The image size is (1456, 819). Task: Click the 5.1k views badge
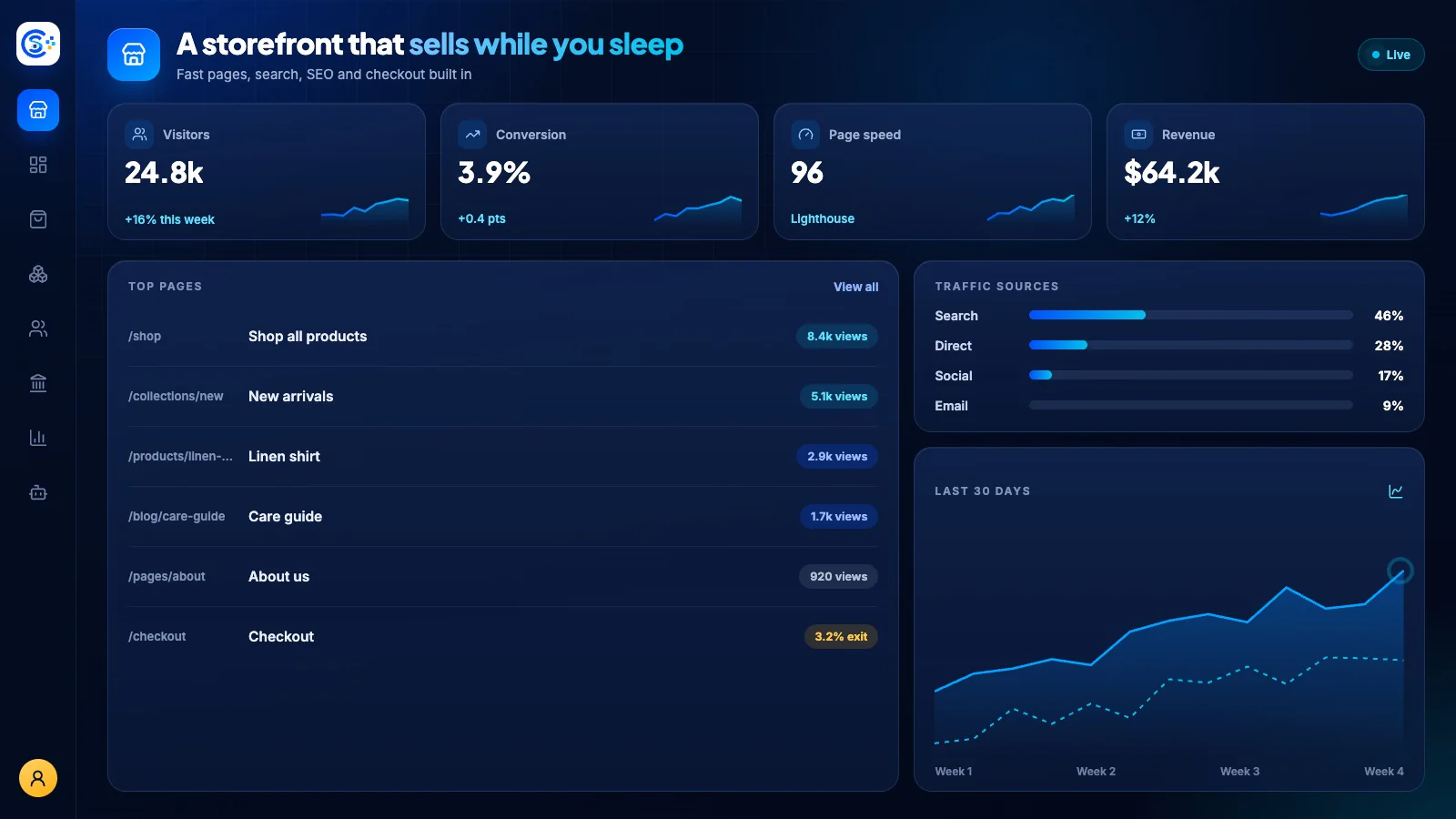(x=839, y=397)
